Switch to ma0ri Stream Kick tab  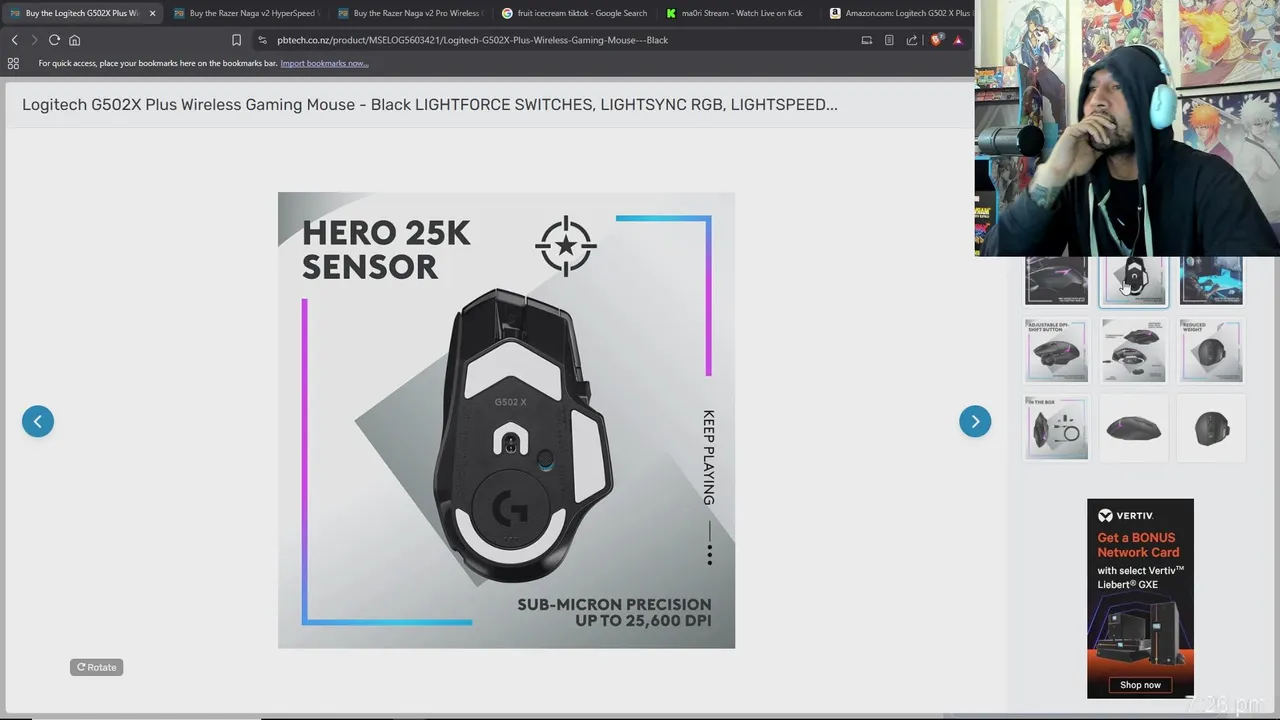click(x=736, y=13)
